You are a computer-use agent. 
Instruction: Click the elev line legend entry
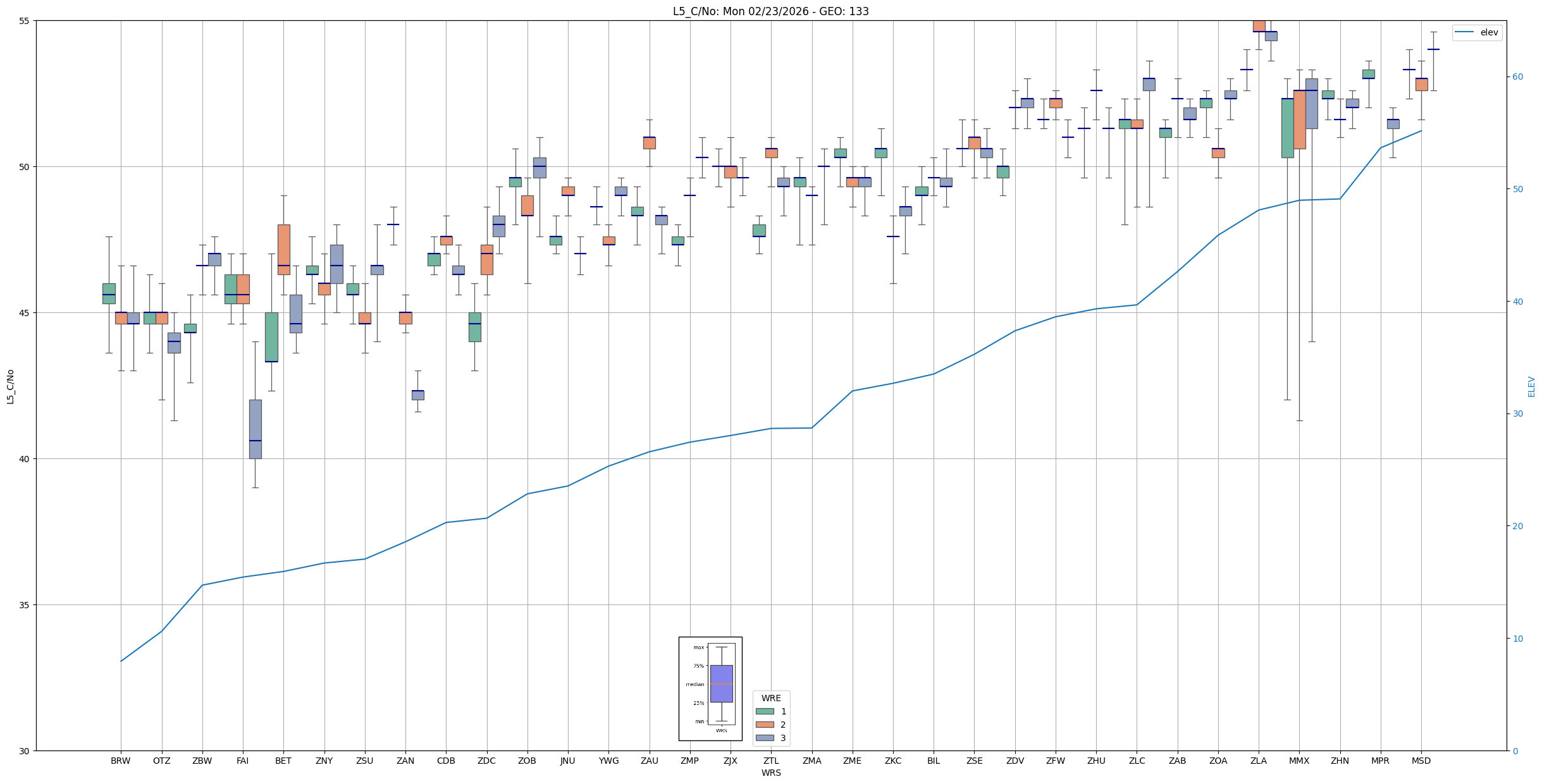coord(1477,32)
